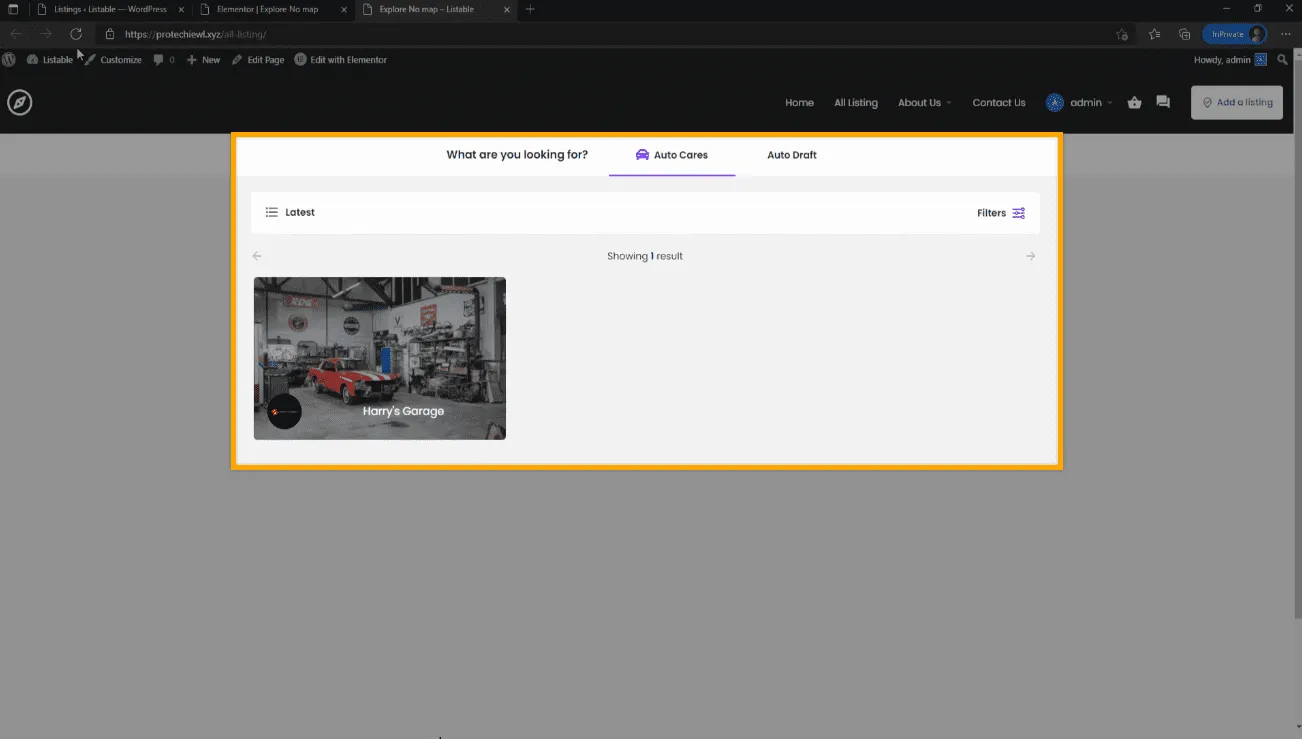Expand the About Us menu
Viewport: 1302px width, 739px height.
click(924, 103)
